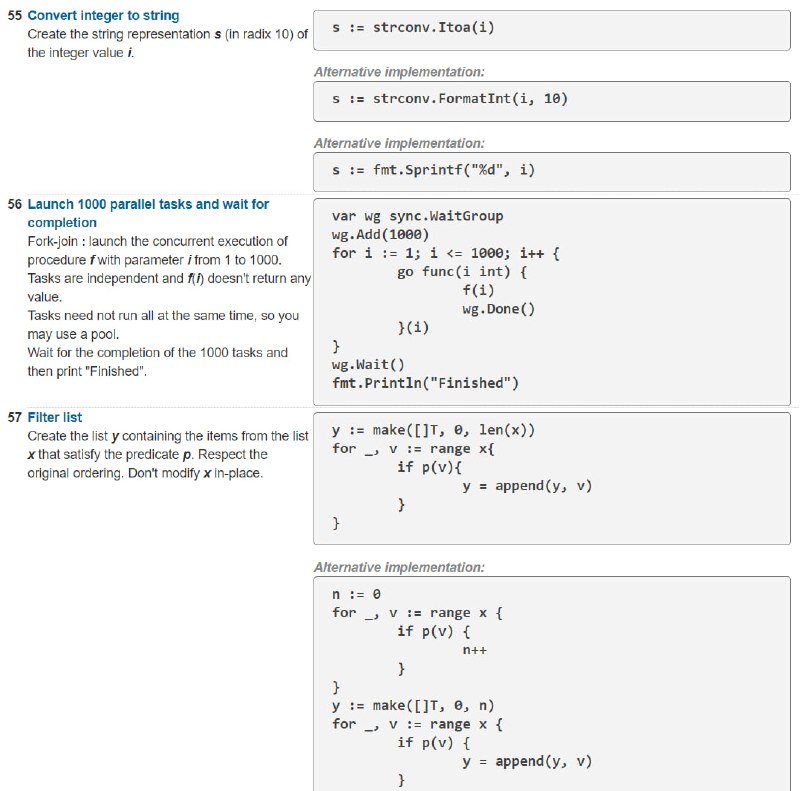The image size is (800, 791).
Task: Click the make([]T, 0, n) code line
Action: click(x=413, y=705)
